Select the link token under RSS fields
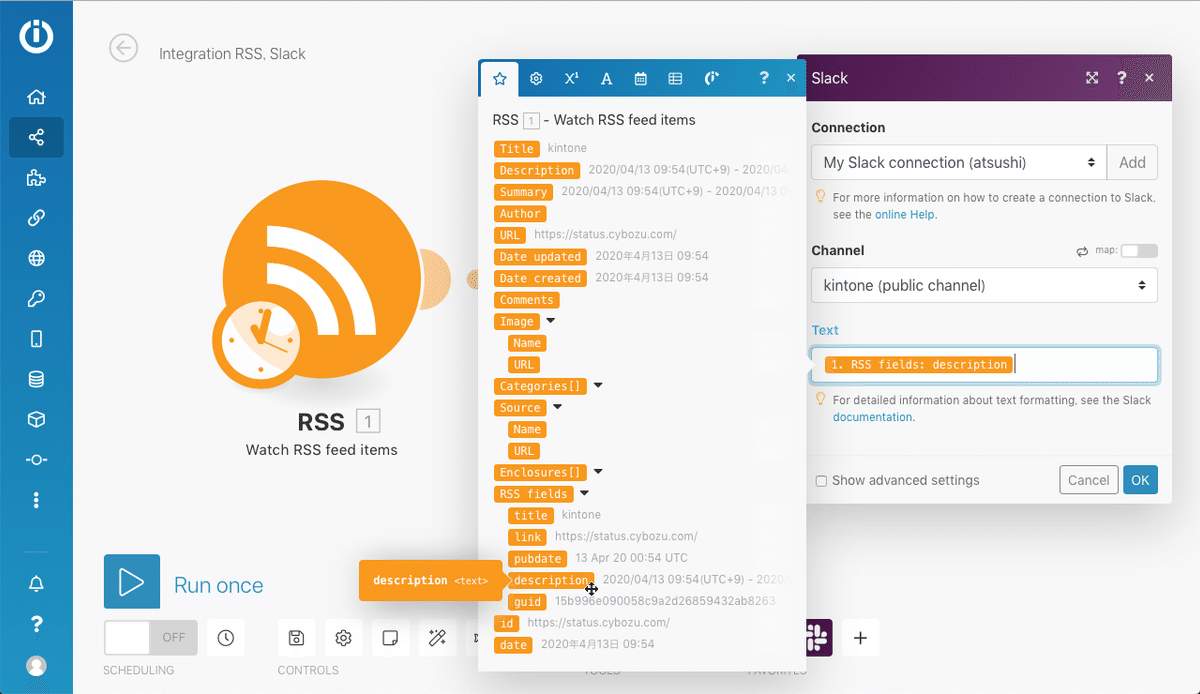Image resolution: width=1200 pixels, height=694 pixels. (x=528, y=537)
